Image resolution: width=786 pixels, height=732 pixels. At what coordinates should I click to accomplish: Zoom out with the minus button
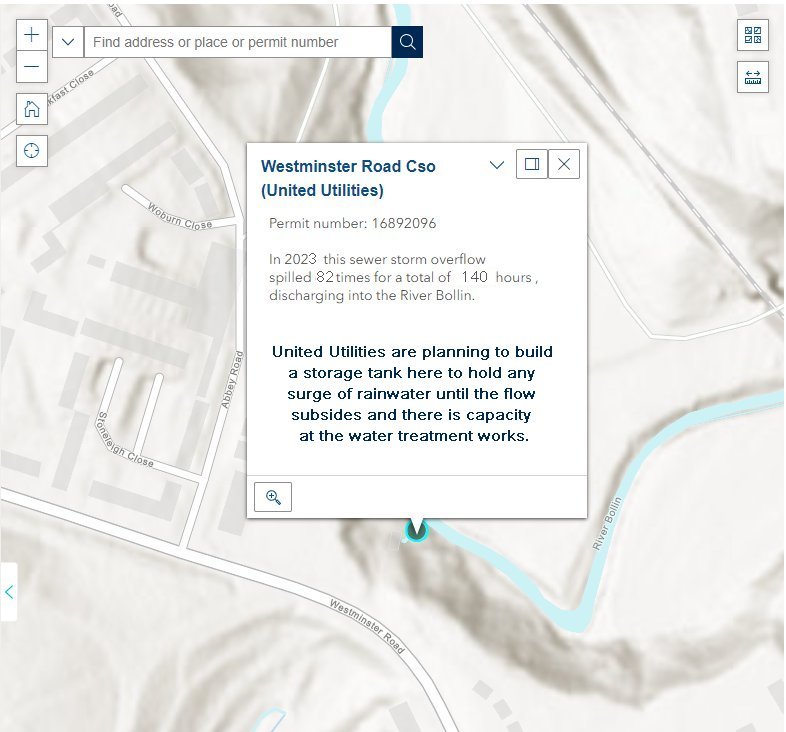[x=32, y=67]
